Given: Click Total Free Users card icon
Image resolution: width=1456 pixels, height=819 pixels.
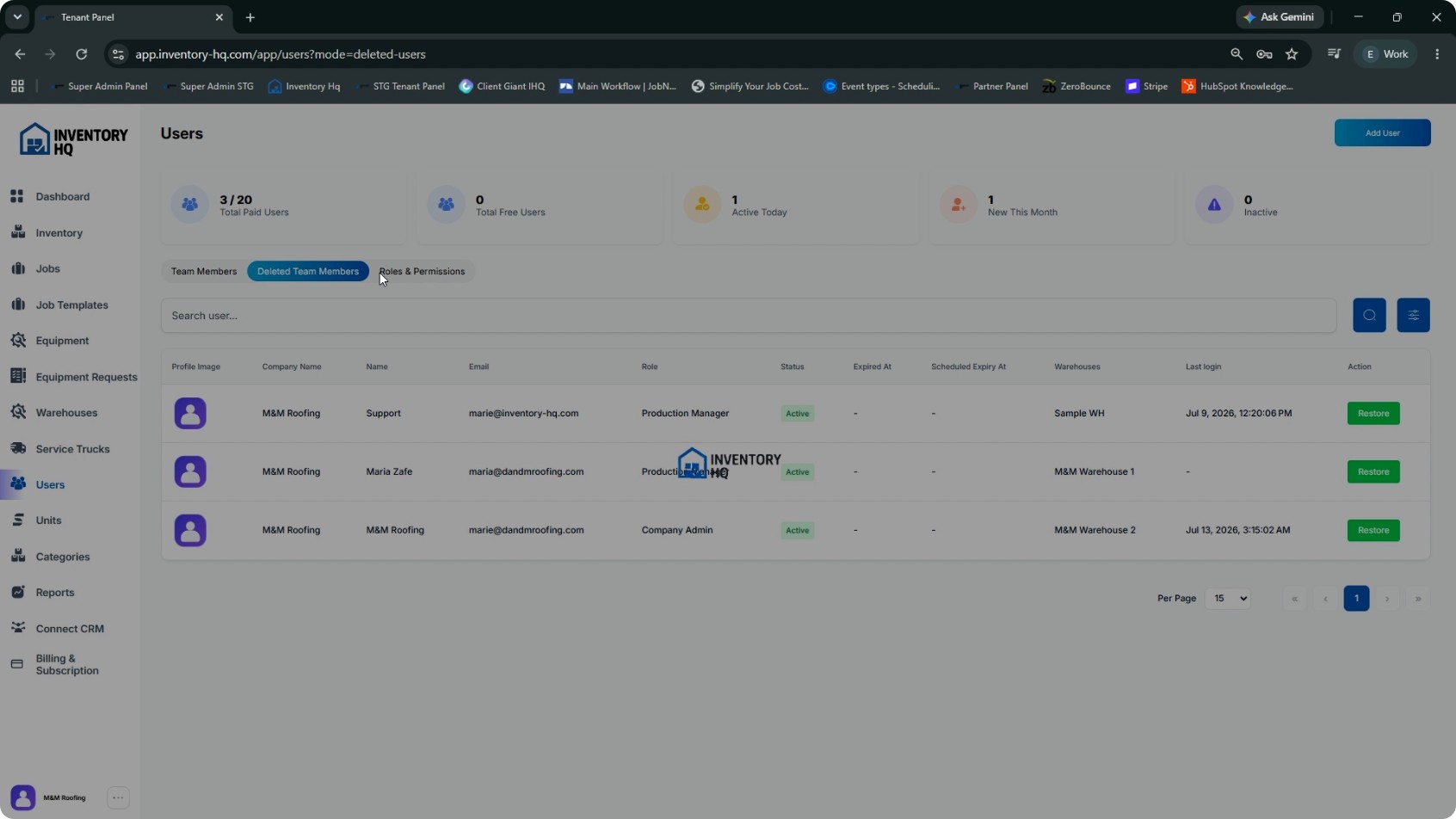Looking at the screenshot, I should coord(446,205).
